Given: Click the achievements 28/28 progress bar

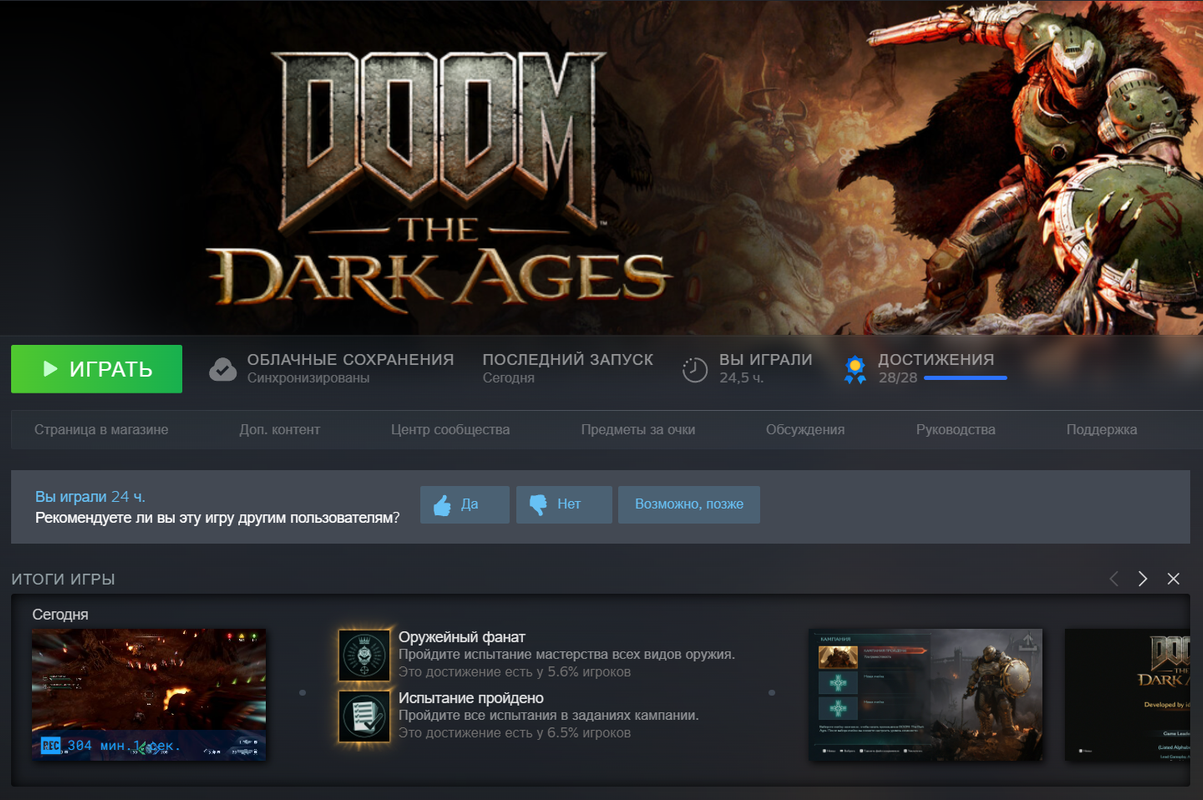Looking at the screenshot, I should (965, 378).
